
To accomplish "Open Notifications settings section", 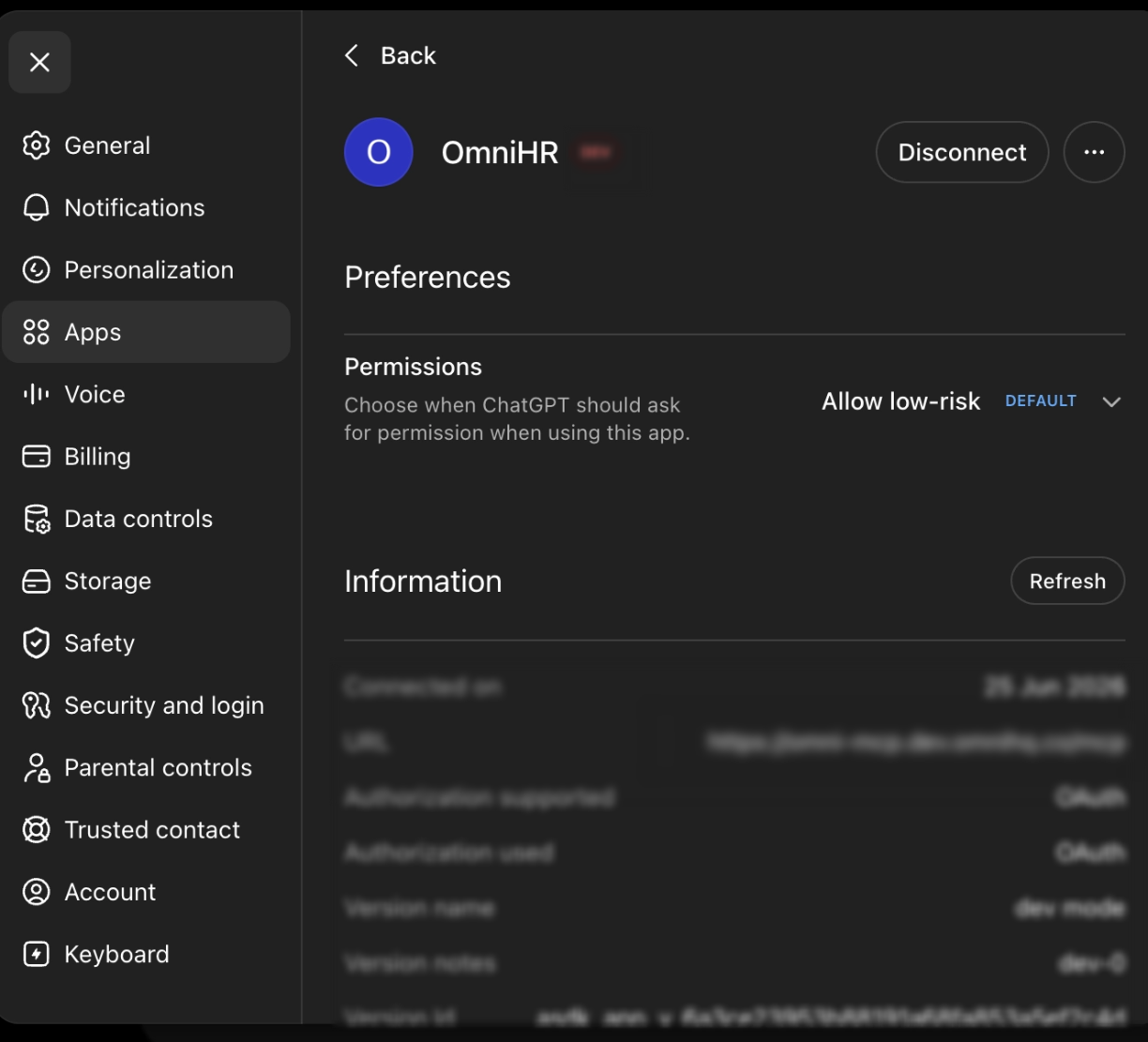I will tap(146, 207).
